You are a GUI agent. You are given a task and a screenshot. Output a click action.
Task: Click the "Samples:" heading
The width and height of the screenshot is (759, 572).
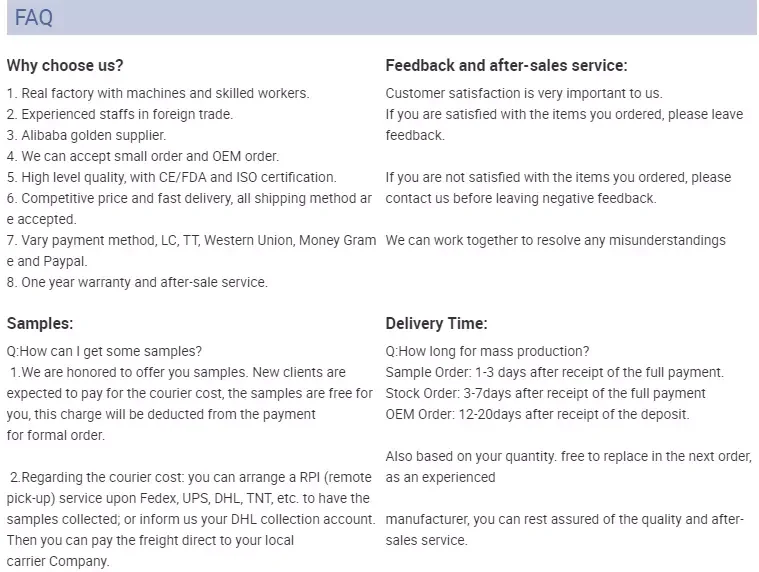(x=40, y=323)
